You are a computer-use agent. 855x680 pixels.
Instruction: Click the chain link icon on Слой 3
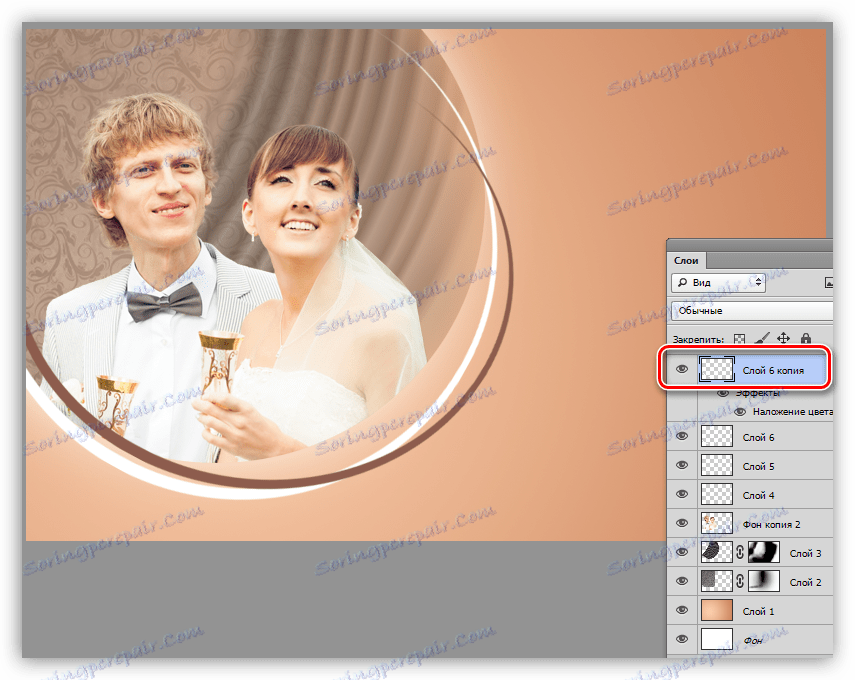pyautogui.click(x=739, y=552)
